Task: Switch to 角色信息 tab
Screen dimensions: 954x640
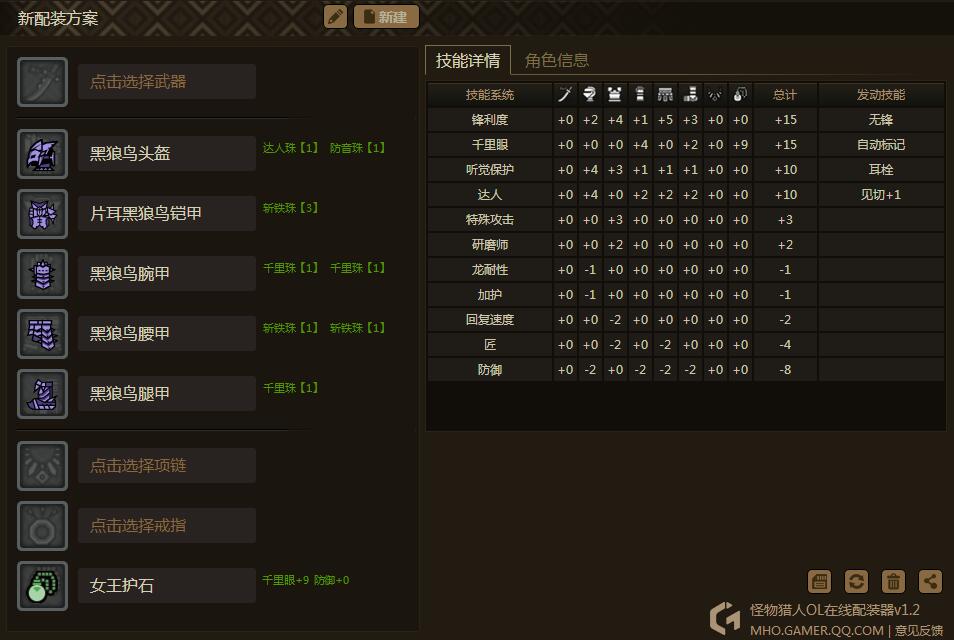Action: click(x=557, y=60)
